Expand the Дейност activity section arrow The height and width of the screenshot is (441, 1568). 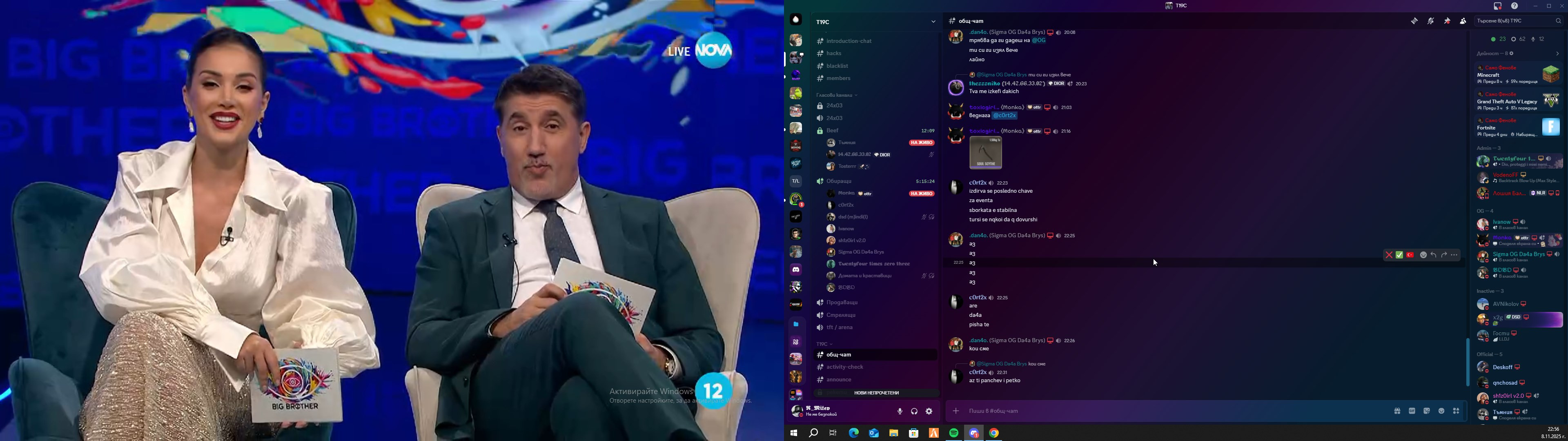click(x=1557, y=53)
